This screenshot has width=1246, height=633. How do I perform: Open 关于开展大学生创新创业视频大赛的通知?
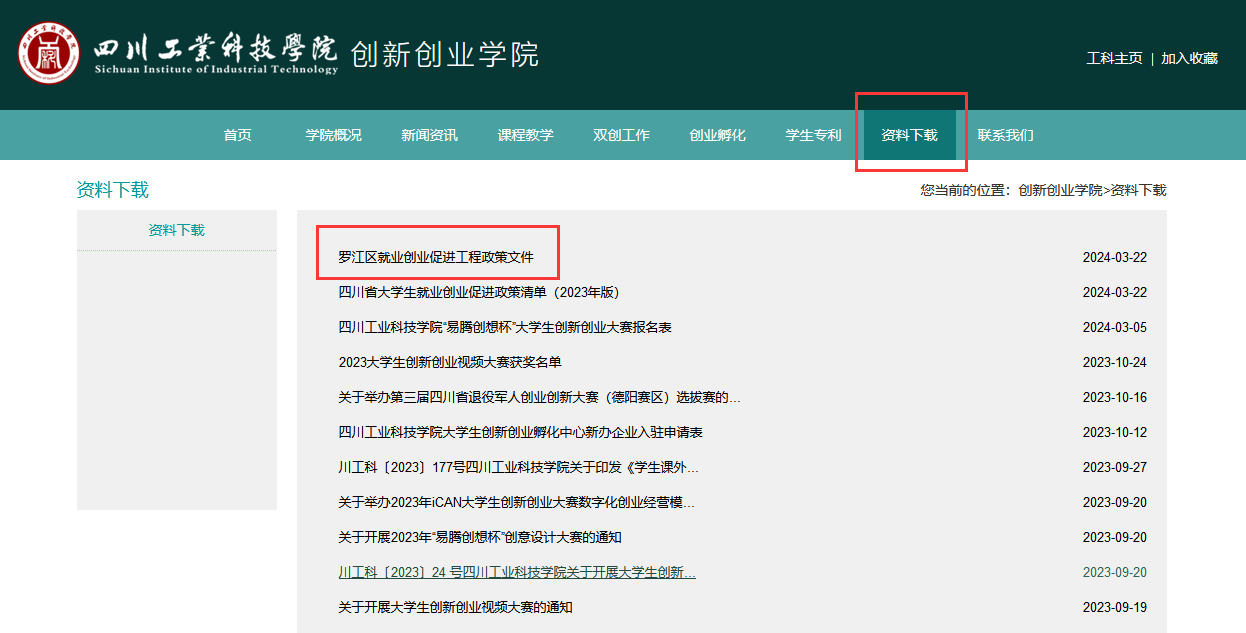coord(455,607)
